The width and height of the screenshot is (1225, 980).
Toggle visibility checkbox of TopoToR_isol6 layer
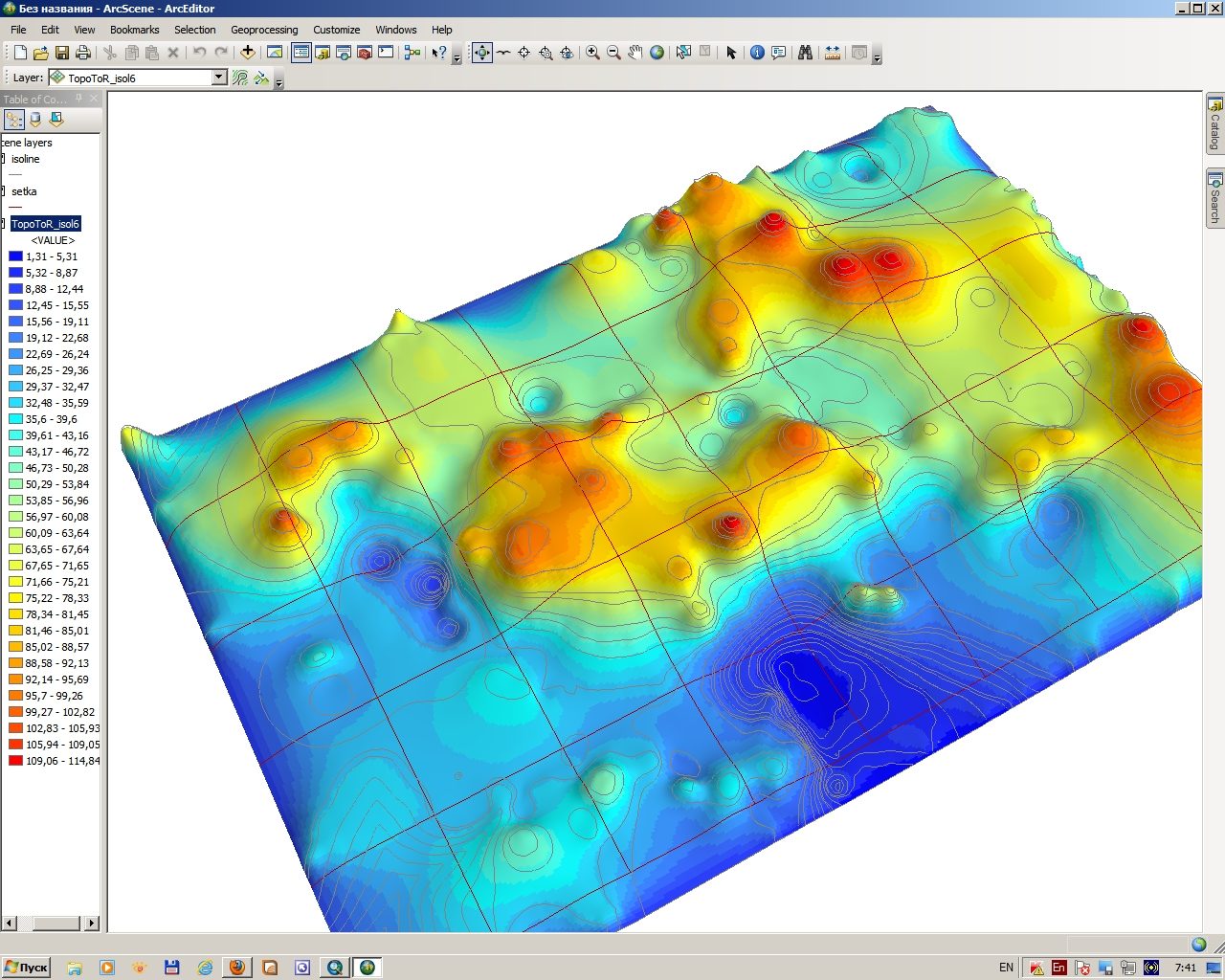click(x=3, y=224)
